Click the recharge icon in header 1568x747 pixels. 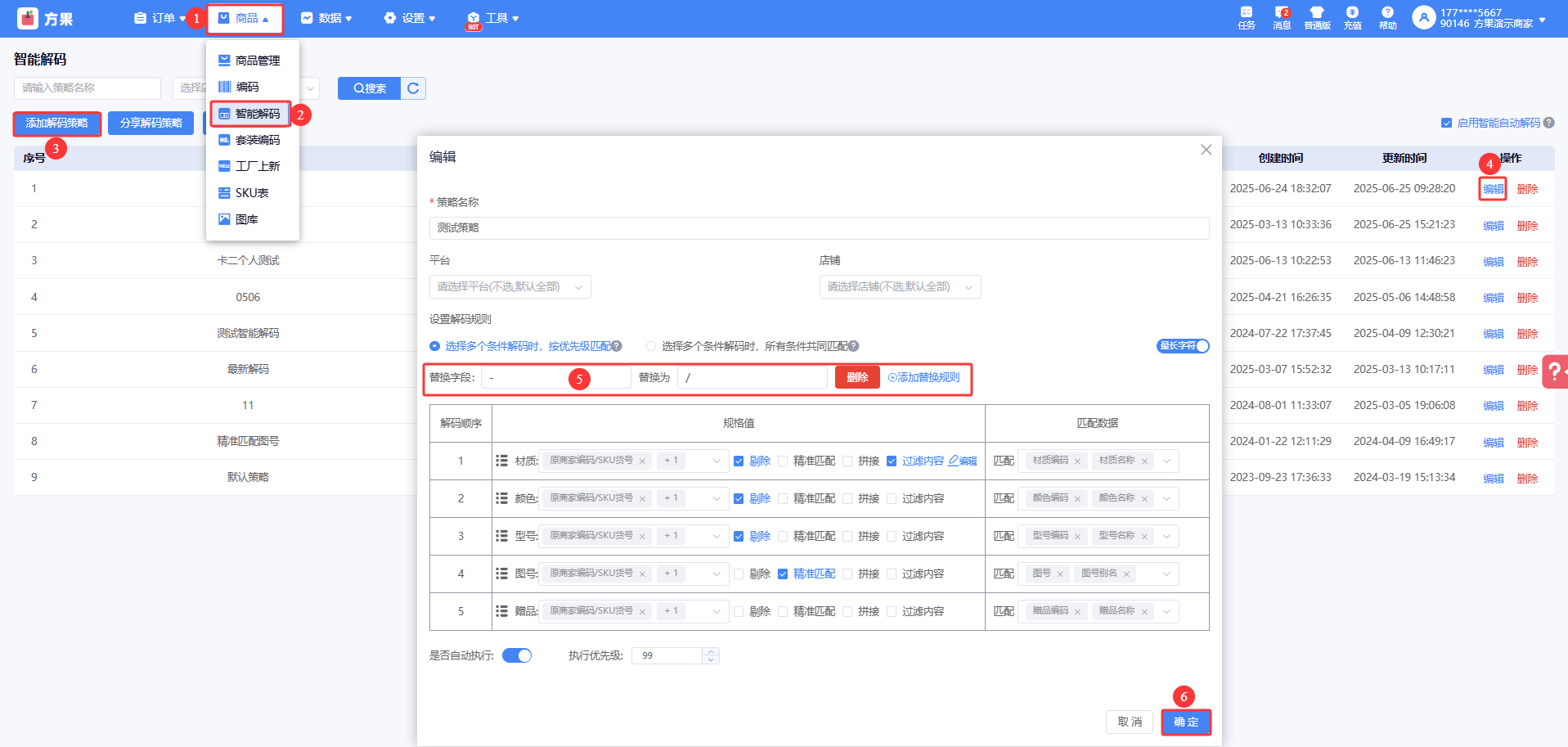(x=1352, y=18)
